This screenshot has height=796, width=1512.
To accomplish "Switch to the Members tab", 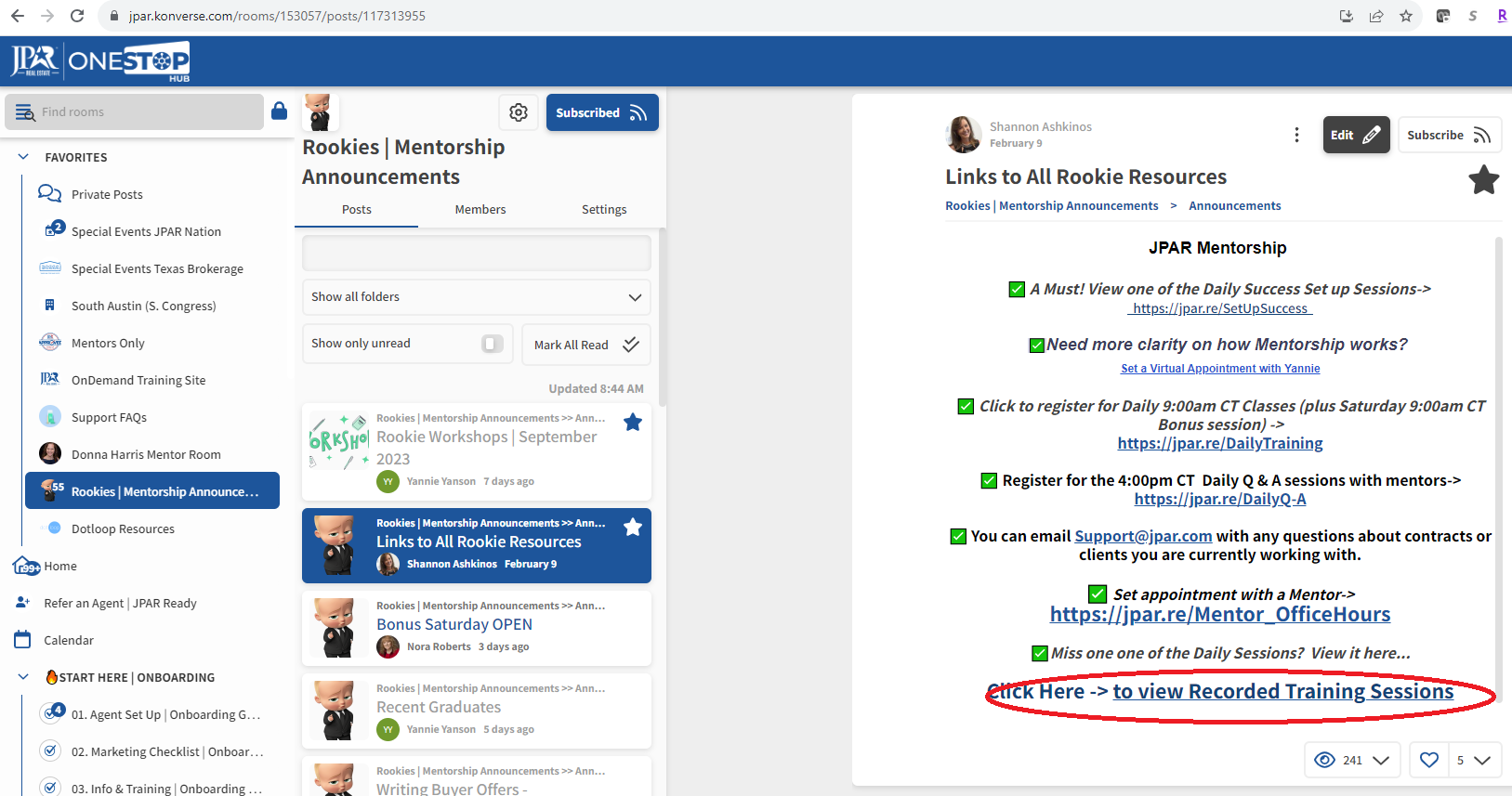I will (480, 210).
